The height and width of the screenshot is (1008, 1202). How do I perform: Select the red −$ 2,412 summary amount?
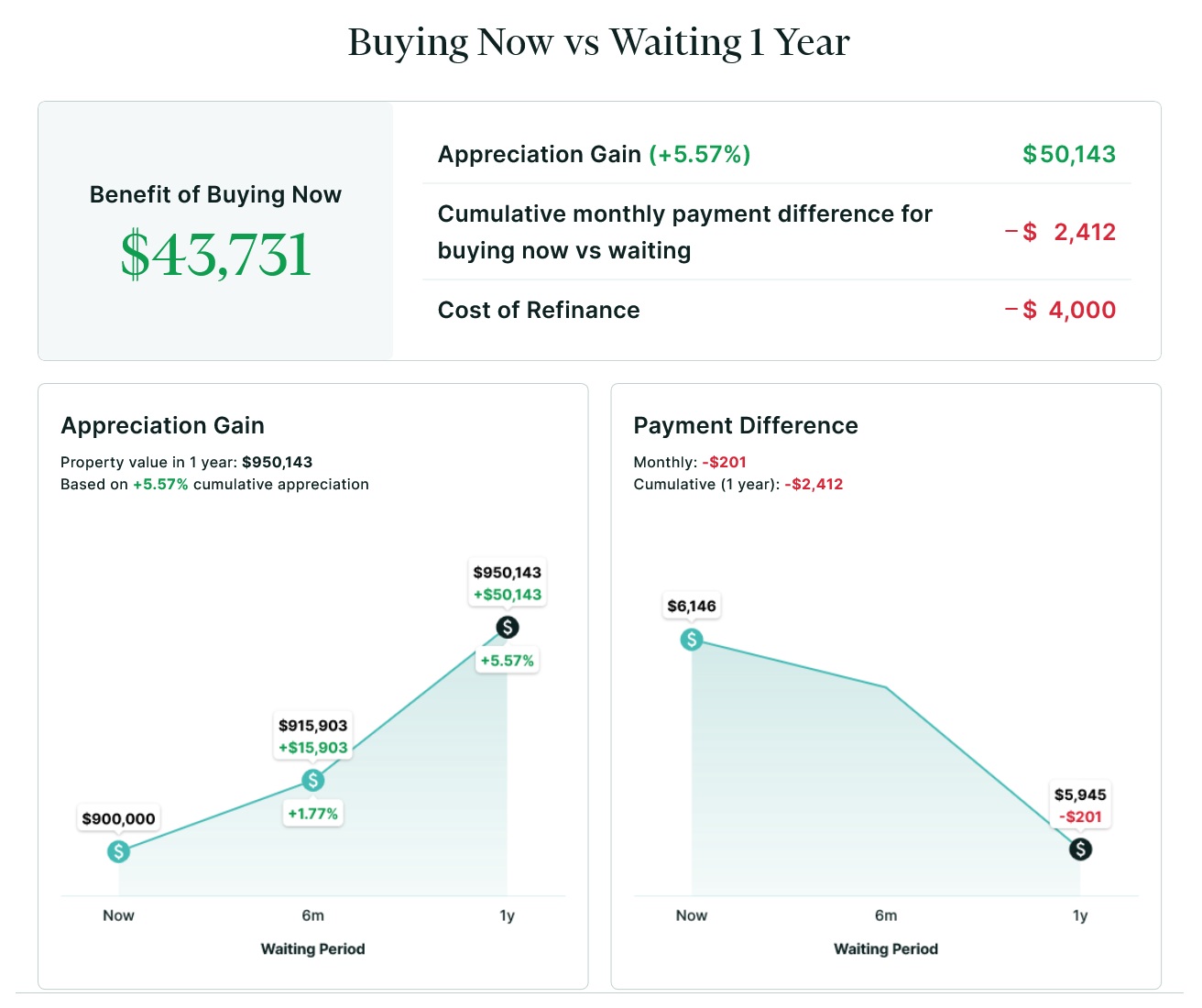click(x=1060, y=232)
